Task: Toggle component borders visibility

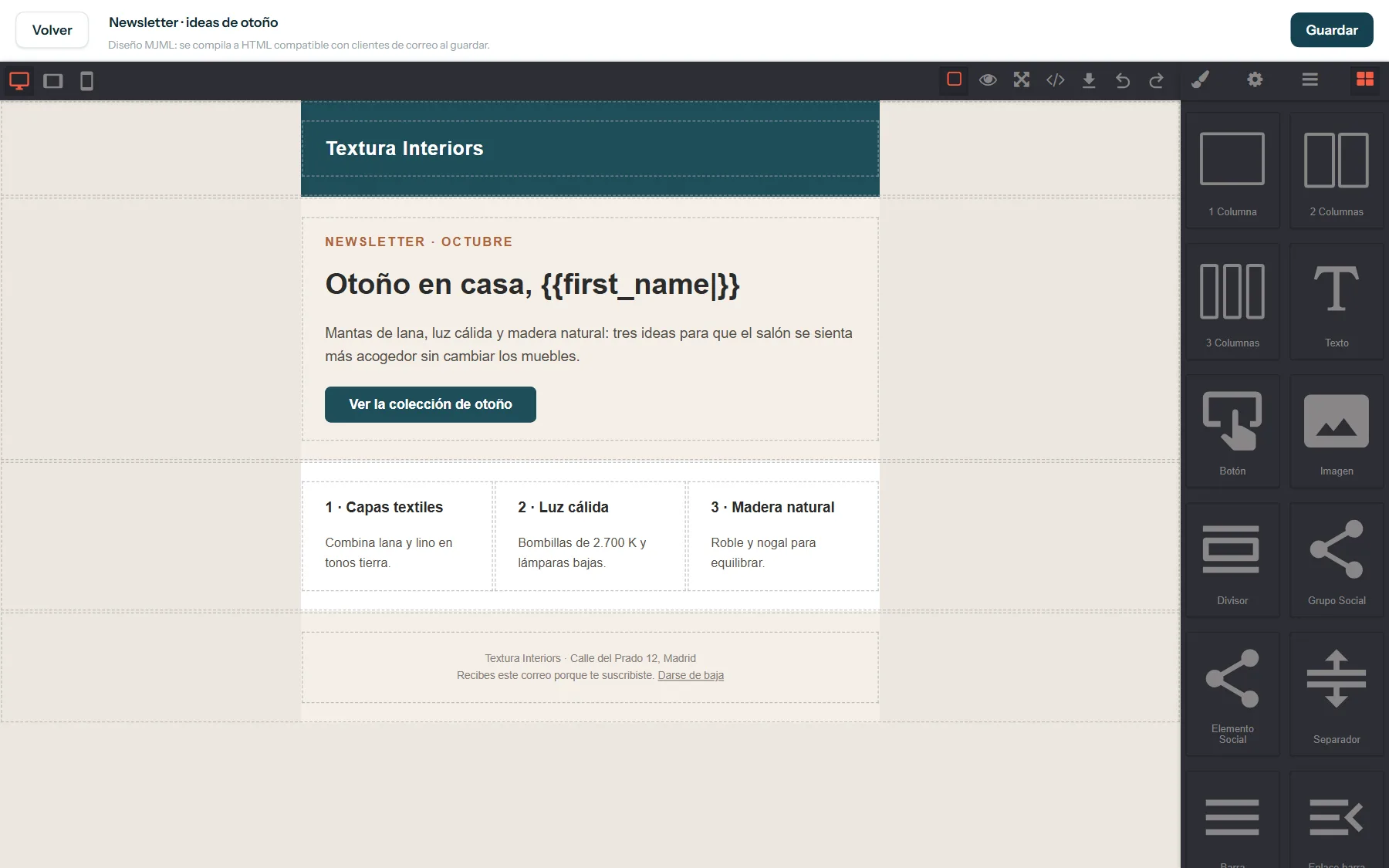Action: (x=954, y=79)
